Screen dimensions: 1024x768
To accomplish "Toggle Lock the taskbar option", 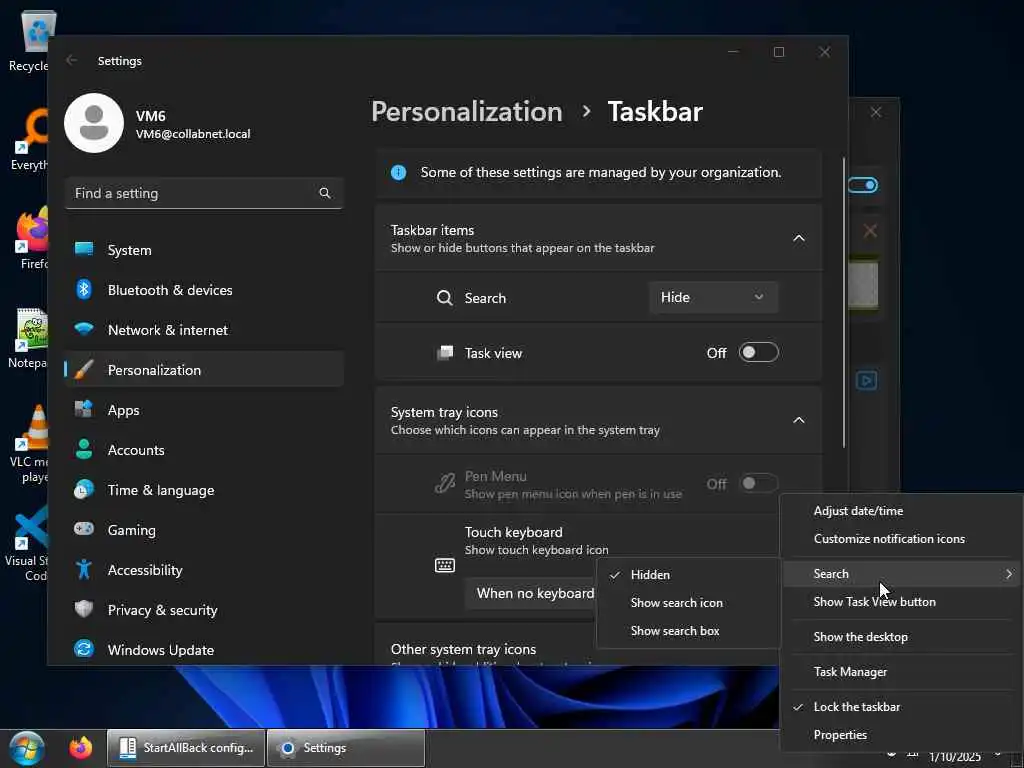I will coord(901,707).
